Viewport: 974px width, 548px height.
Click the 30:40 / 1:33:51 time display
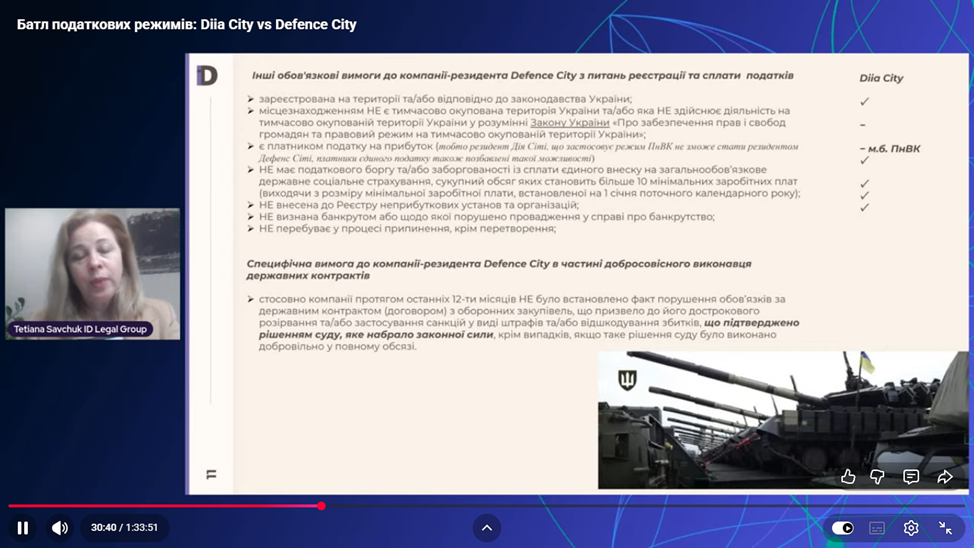(124, 528)
